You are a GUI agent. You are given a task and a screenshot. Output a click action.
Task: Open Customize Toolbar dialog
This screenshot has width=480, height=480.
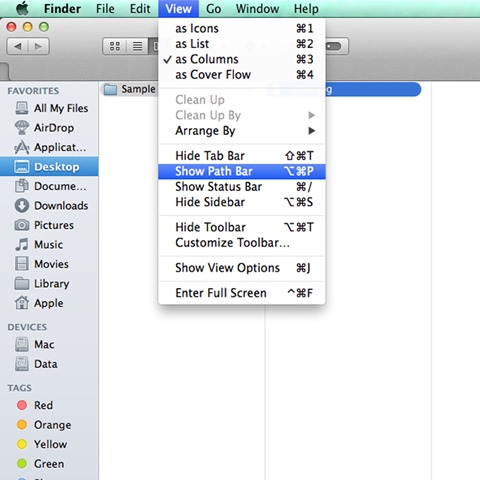[242, 243]
